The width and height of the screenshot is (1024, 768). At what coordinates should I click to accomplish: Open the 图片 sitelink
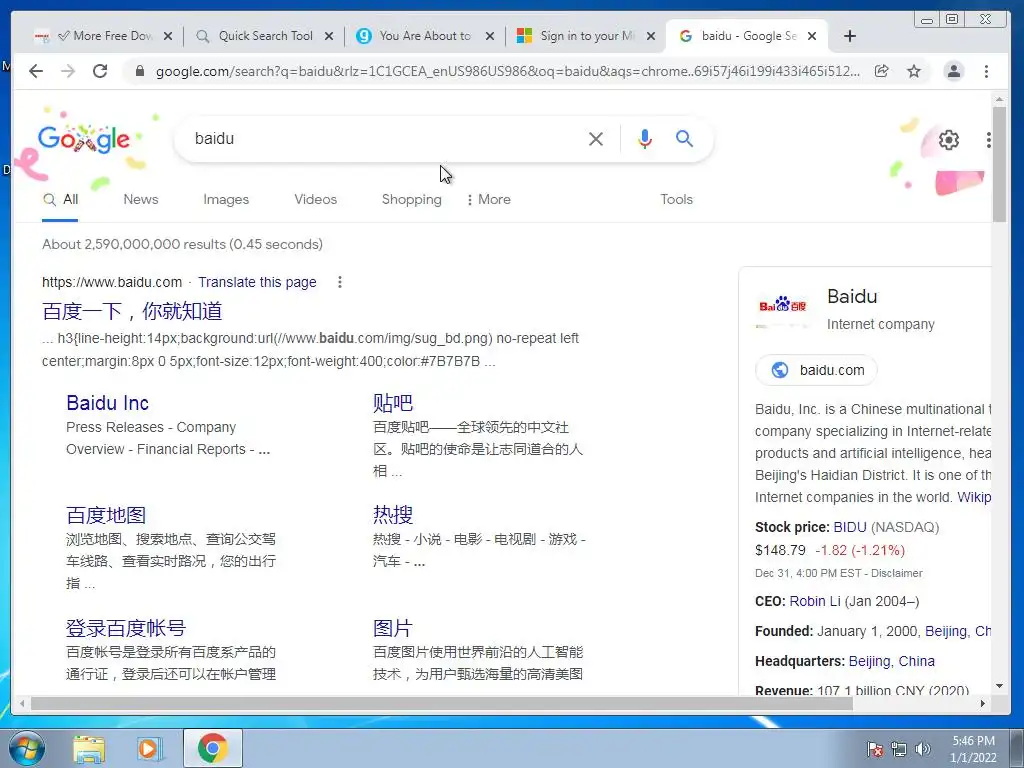click(x=392, y=628)
